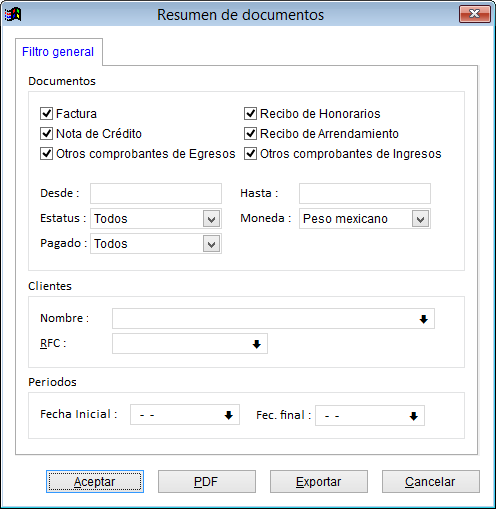Uncheck the Factura checkbox
The image size is (496, 509).
(46, 113)
